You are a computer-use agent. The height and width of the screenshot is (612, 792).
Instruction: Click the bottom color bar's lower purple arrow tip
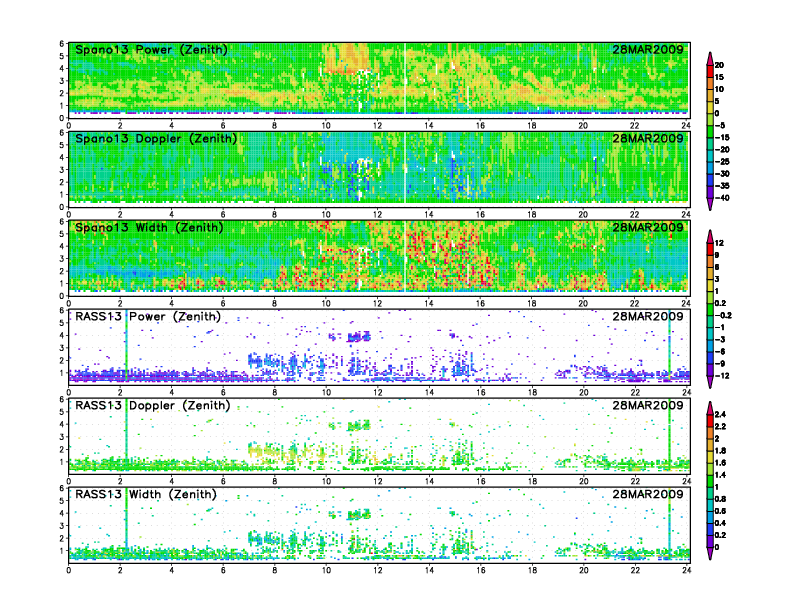(710, 553)
